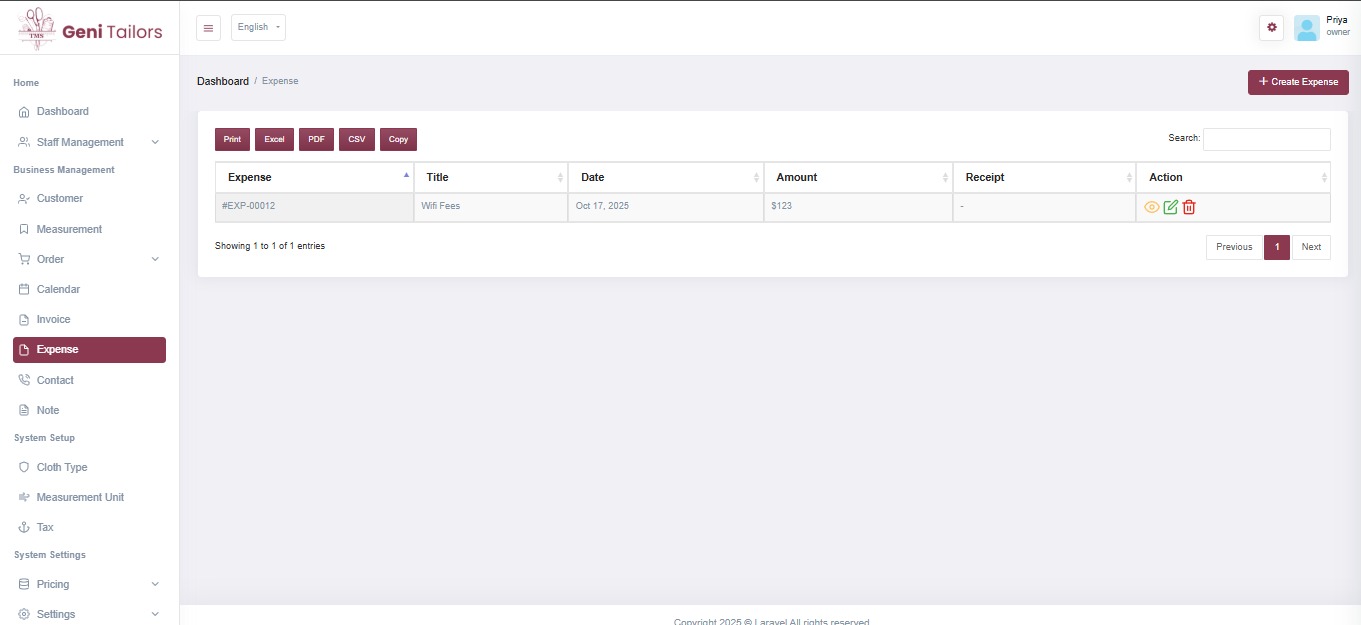Open the Customer page from sidebar

(59, 198)
